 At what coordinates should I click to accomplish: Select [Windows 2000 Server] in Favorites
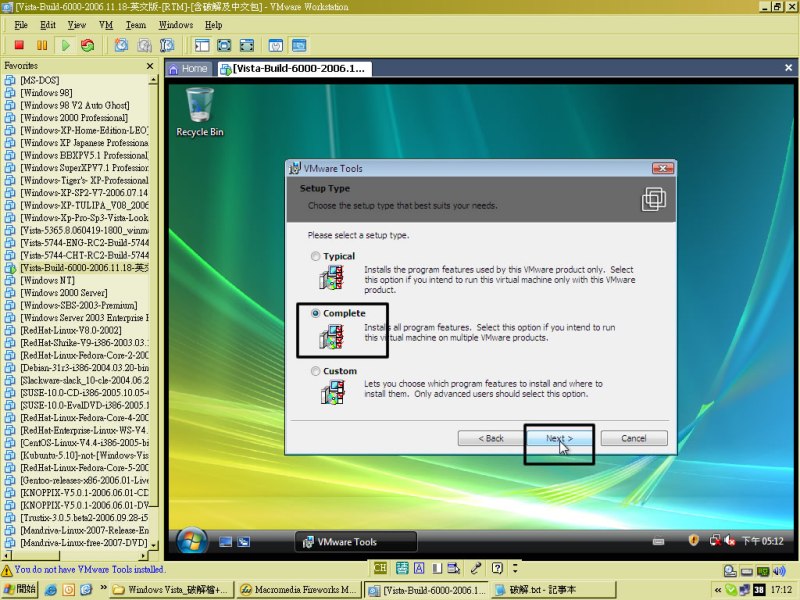(64, 293)
